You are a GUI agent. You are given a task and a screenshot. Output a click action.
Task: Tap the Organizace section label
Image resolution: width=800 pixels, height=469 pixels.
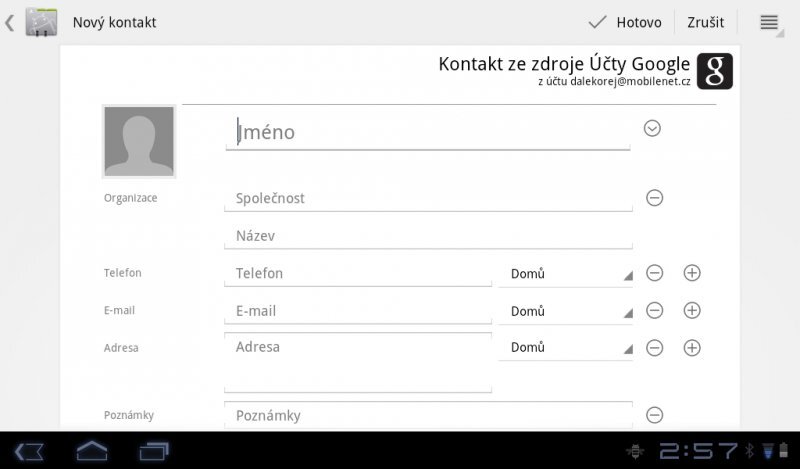131,198
